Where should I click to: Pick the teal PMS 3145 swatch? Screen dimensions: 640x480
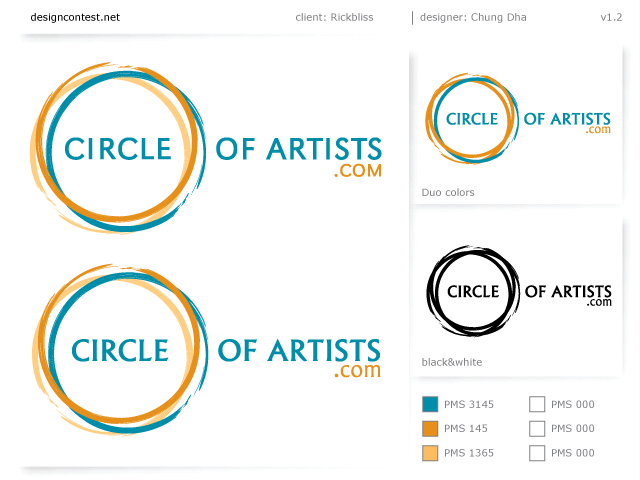(430, 404)
